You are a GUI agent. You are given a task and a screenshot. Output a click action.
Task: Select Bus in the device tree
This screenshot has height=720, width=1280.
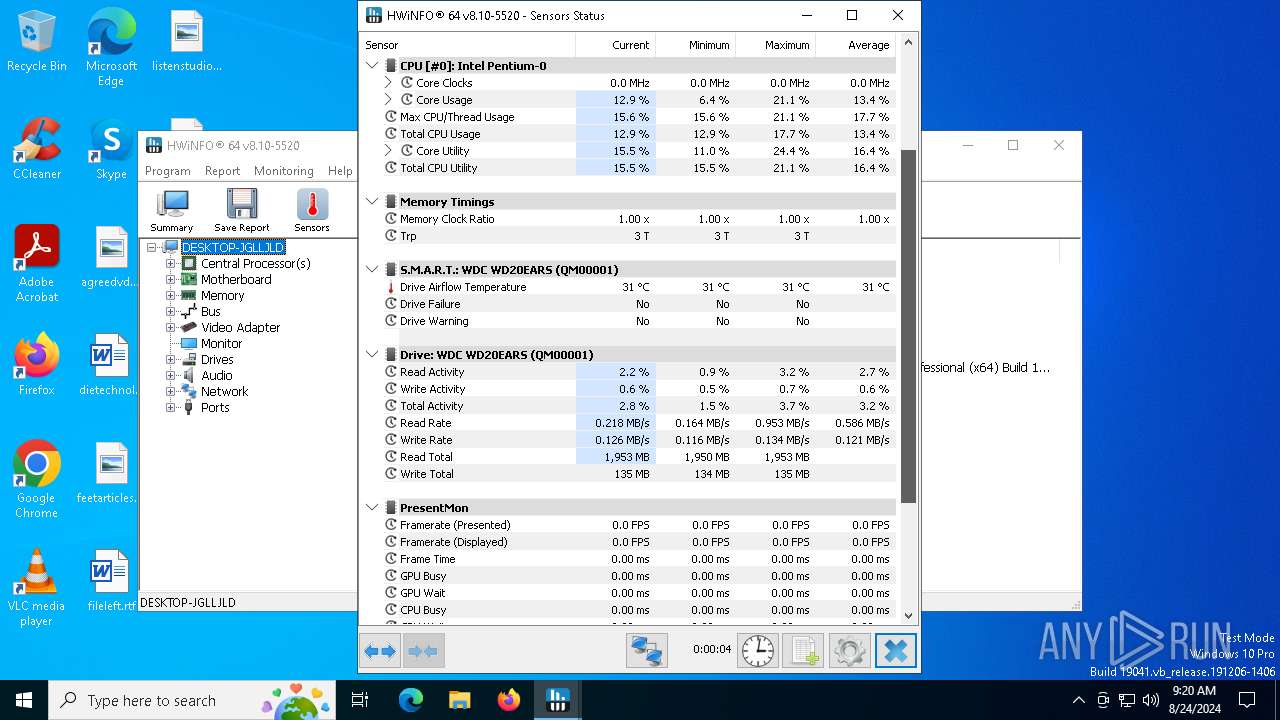[210, 312]
